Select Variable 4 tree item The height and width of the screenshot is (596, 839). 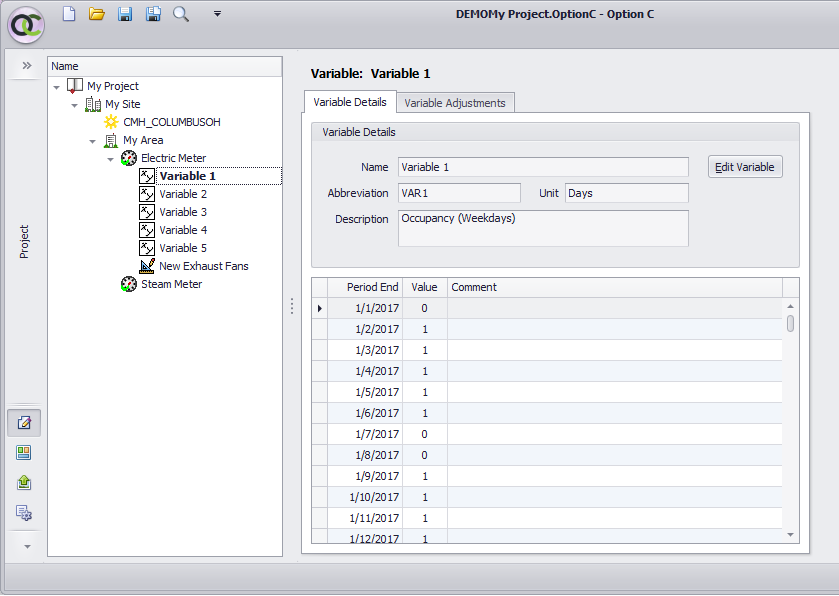183,230
